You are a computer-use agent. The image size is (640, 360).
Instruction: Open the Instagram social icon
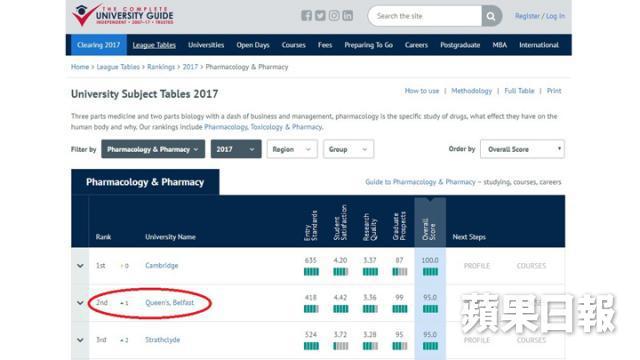coord(334,16)
